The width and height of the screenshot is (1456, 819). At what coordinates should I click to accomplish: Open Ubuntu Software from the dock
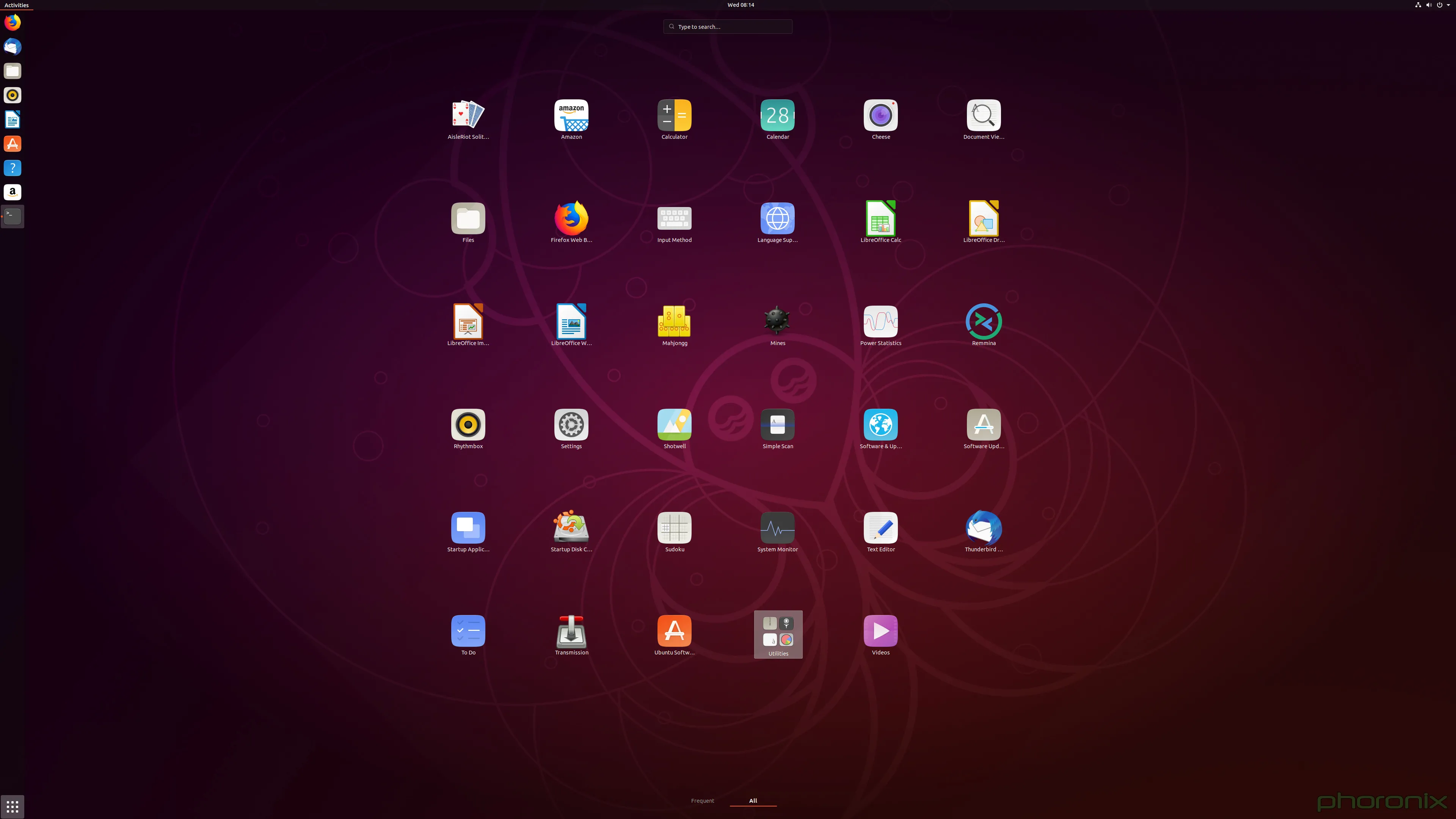(13, 144)
